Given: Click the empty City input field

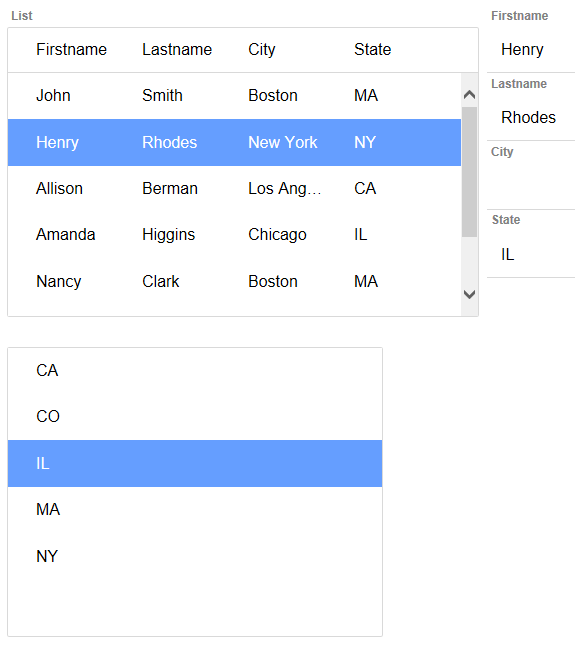Looking at the screenshot, I should tap(531, 186).
